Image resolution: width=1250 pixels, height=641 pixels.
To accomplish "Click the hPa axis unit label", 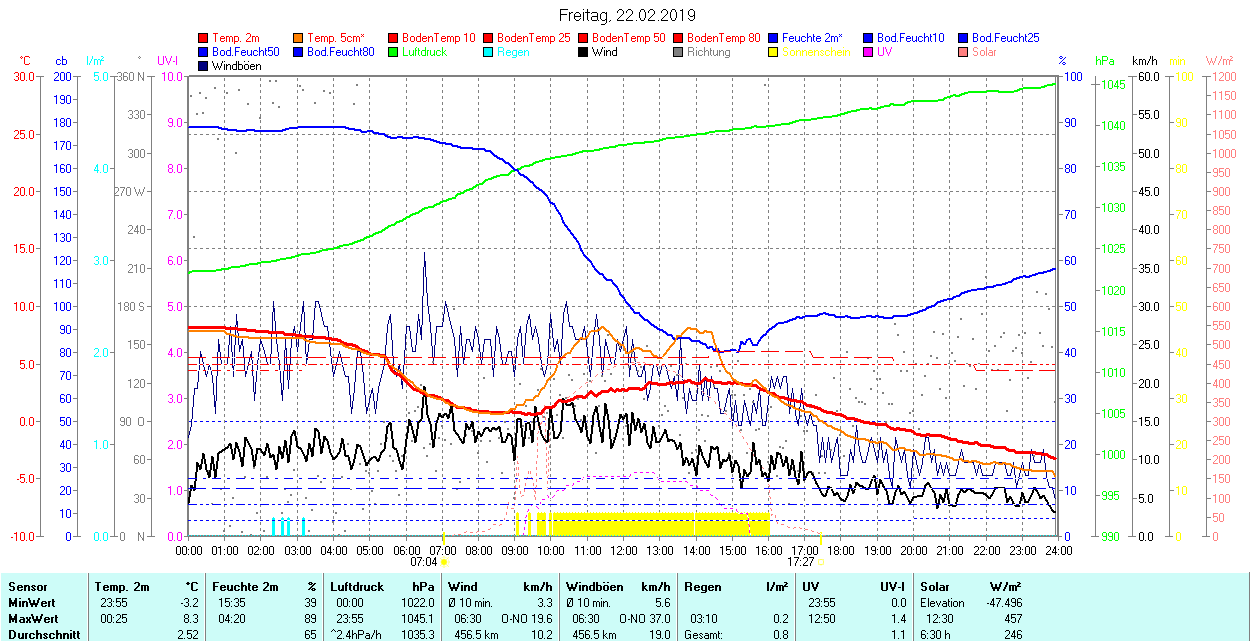I will [1105, 61].
